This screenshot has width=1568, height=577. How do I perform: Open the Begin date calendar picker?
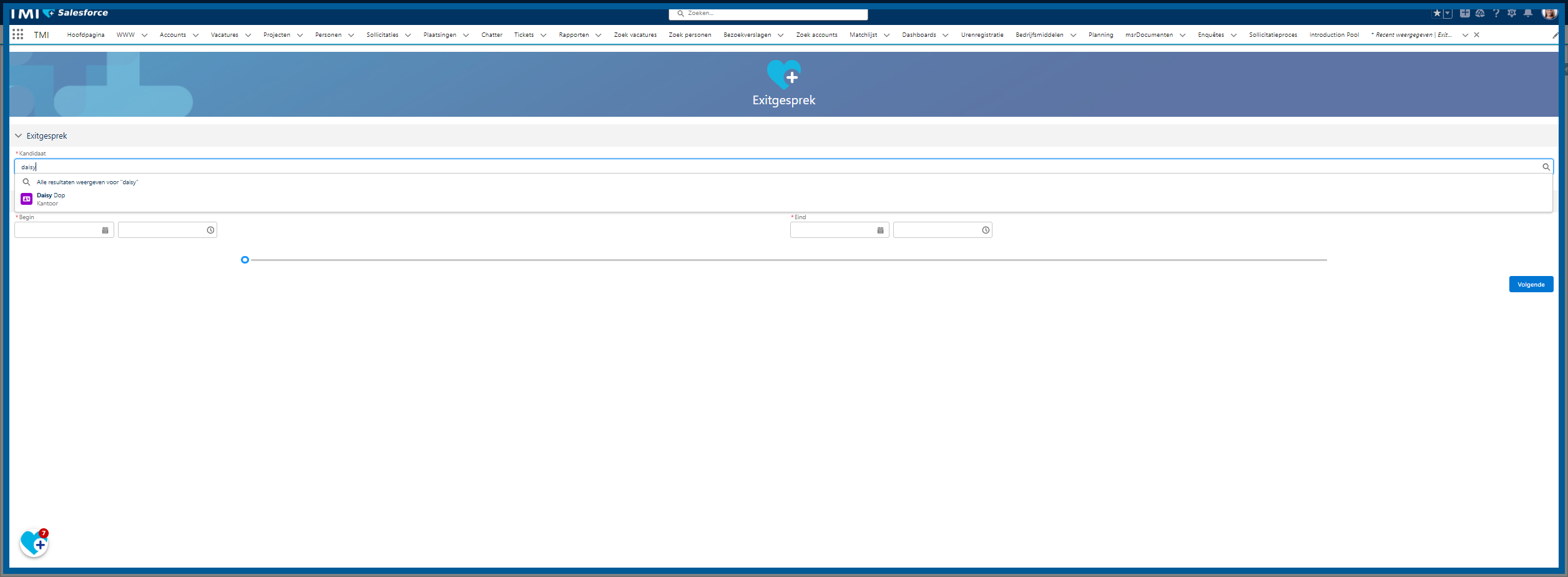point(105,230)
